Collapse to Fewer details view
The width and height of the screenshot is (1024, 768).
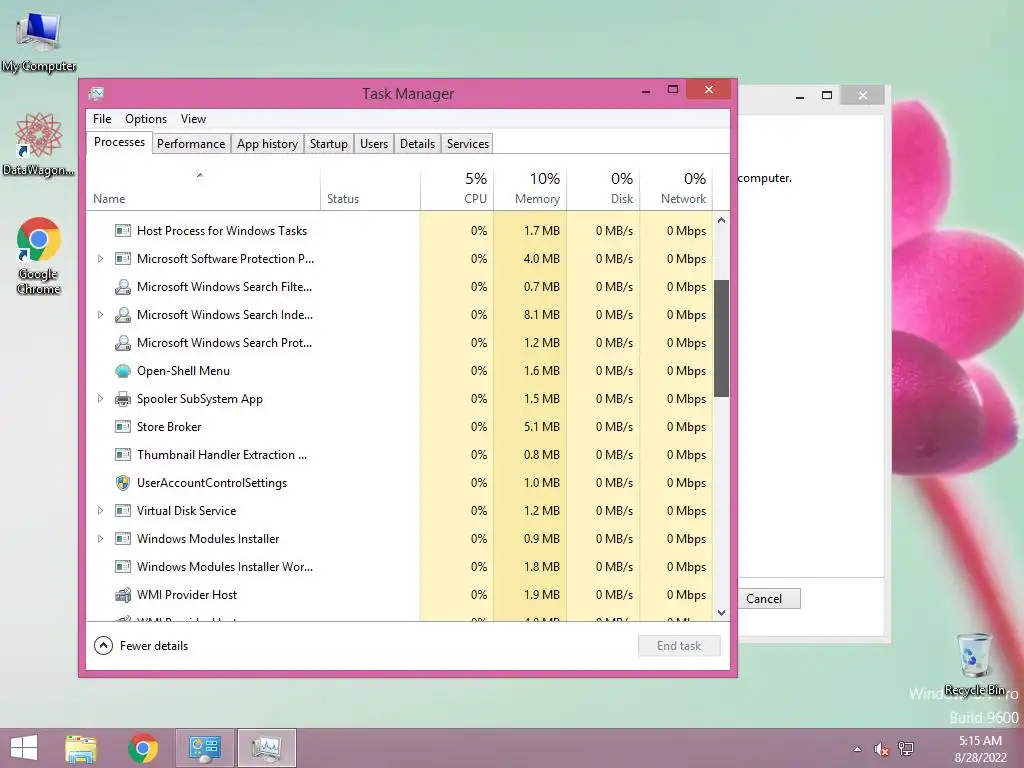141,646
